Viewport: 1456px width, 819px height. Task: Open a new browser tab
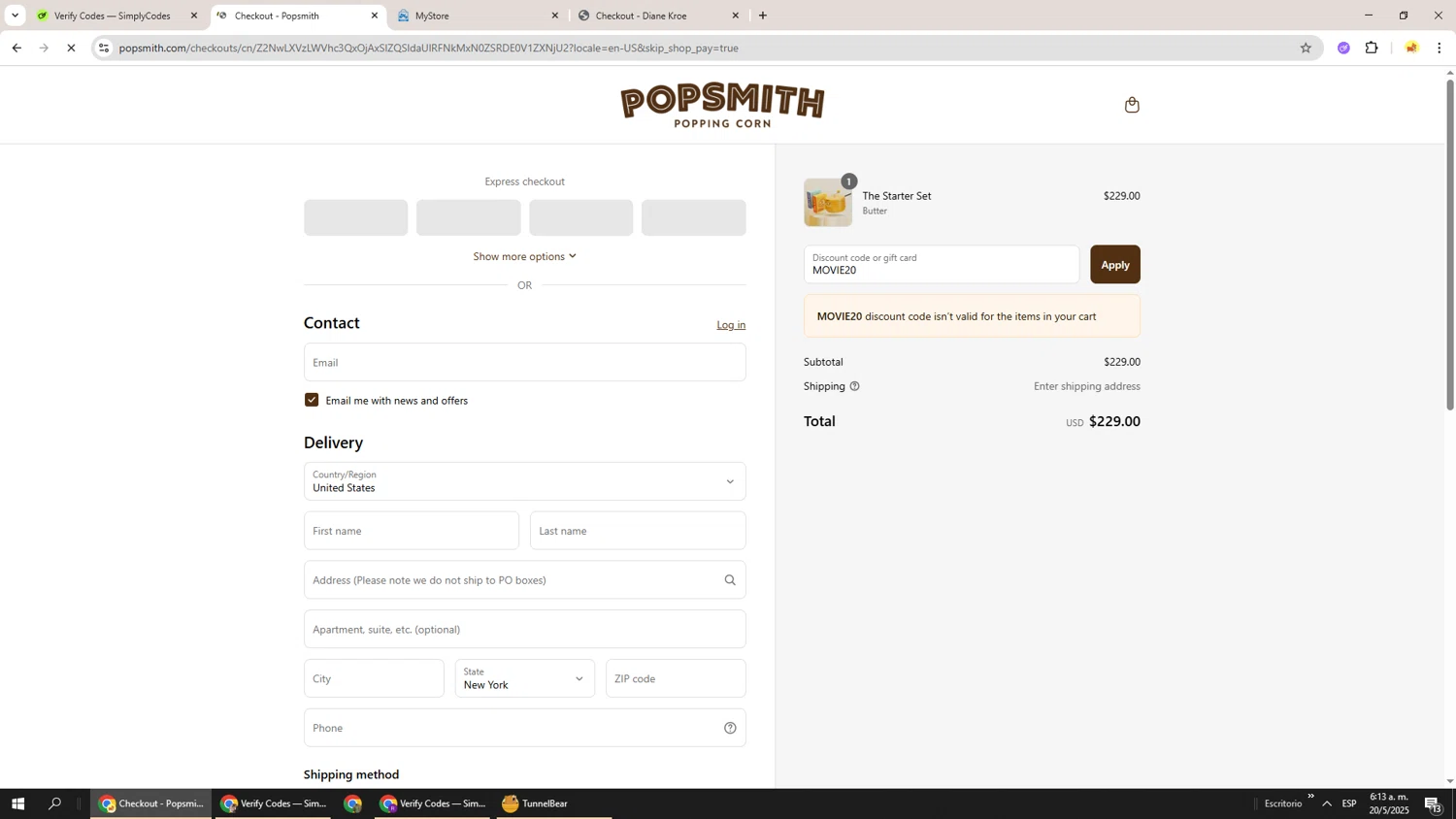point(763,16)
